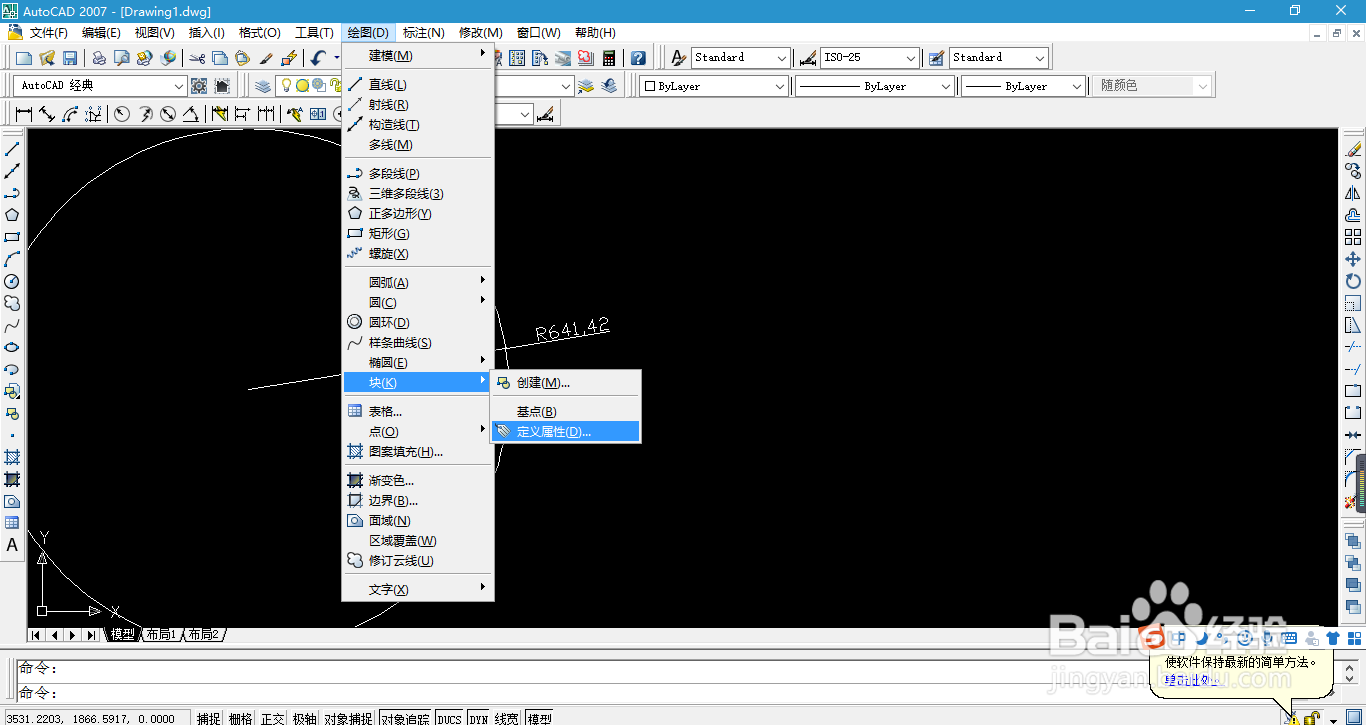Choose 定义属性(D)... in block submenu
This screenshot has width=1366, height=725.
pyautogui.click(x=565, y=432)
